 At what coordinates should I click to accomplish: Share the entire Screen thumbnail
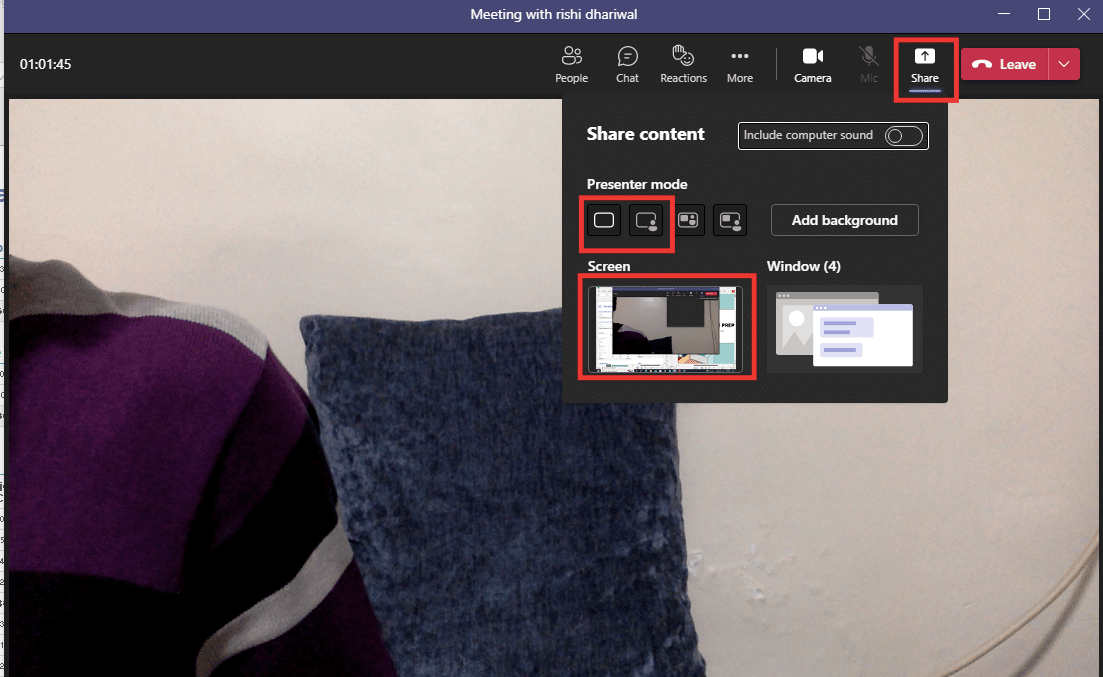click(x=667, y=328)
